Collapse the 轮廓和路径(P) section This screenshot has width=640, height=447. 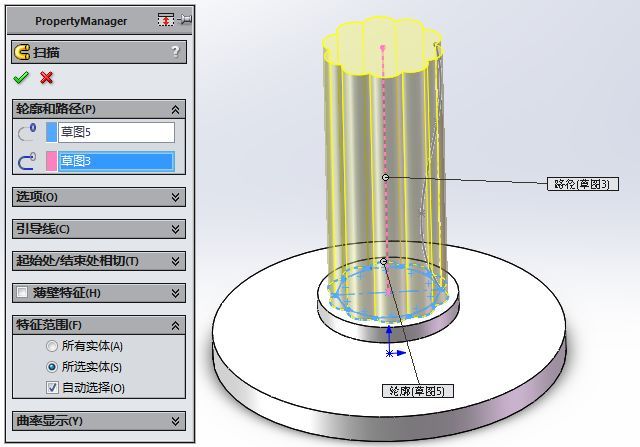click(175, 109)
